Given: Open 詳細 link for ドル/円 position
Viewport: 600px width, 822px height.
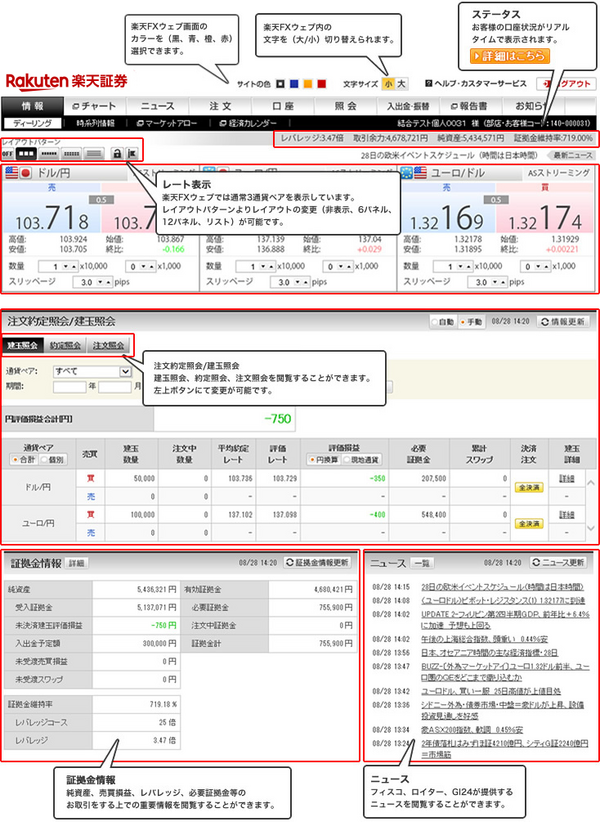Looking at the screenshot, I should coord(566,479).
